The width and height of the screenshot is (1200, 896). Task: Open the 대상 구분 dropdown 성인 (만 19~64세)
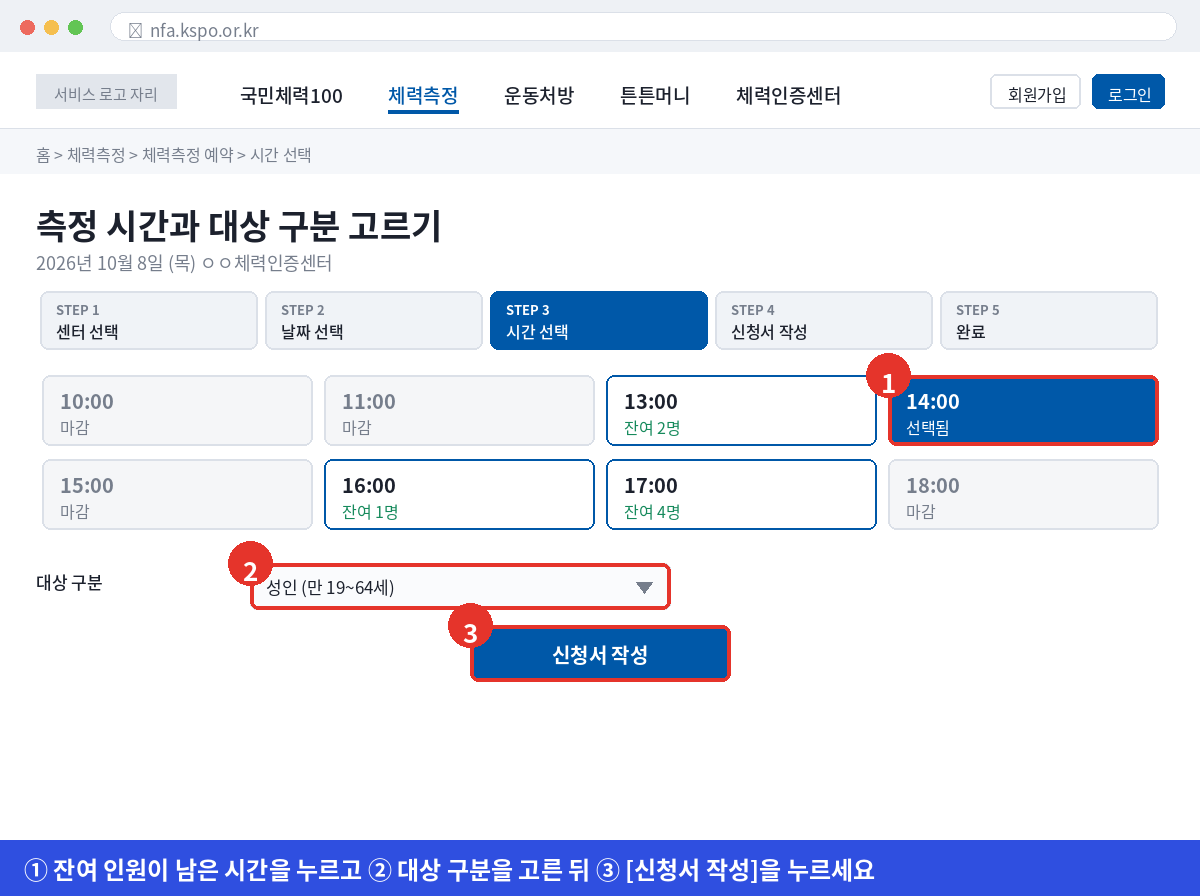(460, 587)
